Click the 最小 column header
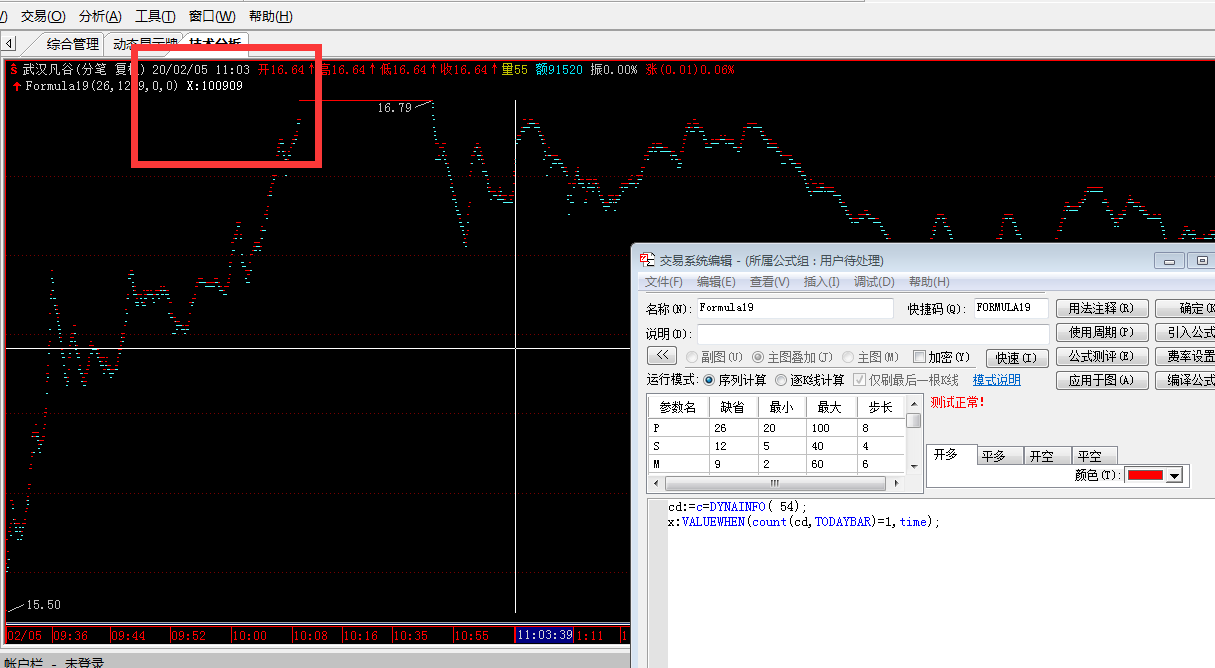This screenshot has width=1215, height=668. coord(782,407)
